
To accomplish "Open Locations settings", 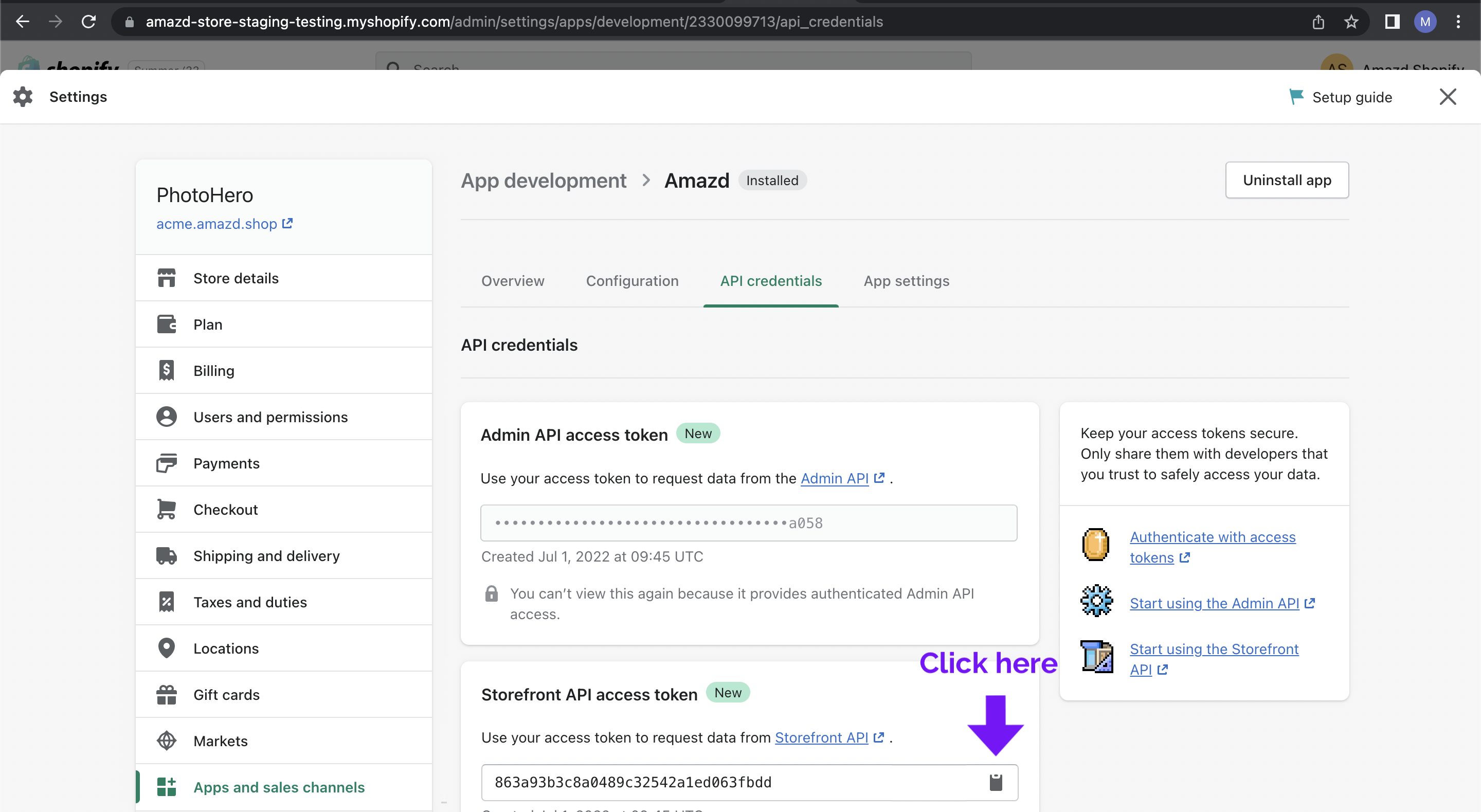I will [283, 648].
